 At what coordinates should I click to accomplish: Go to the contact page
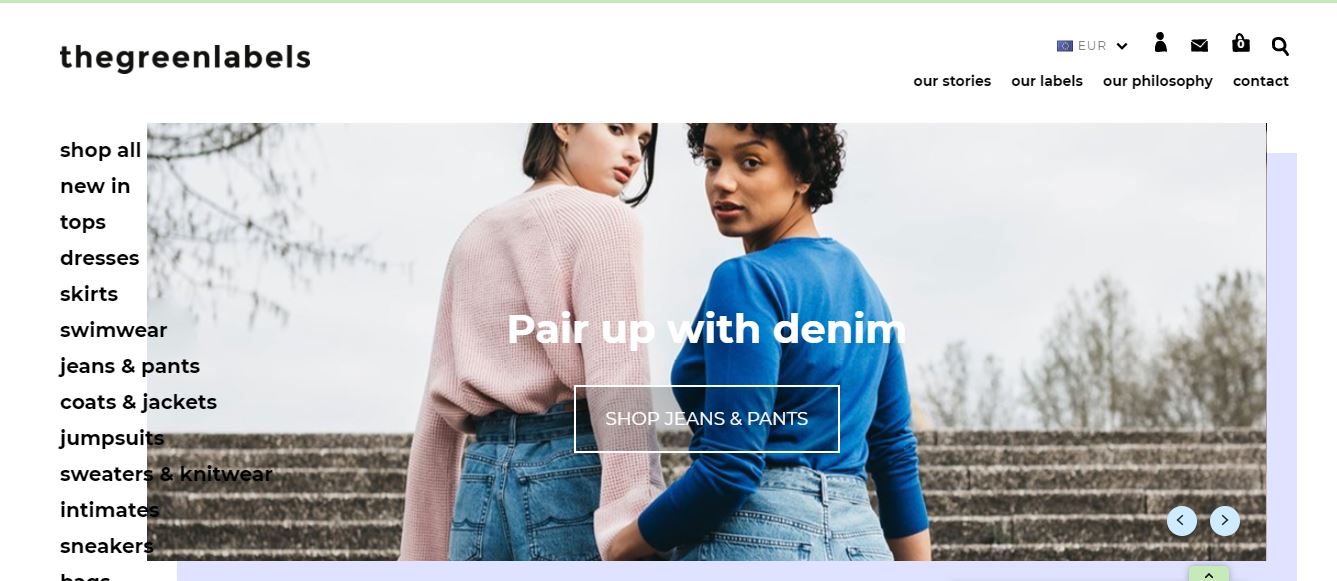coord(1261,81)
